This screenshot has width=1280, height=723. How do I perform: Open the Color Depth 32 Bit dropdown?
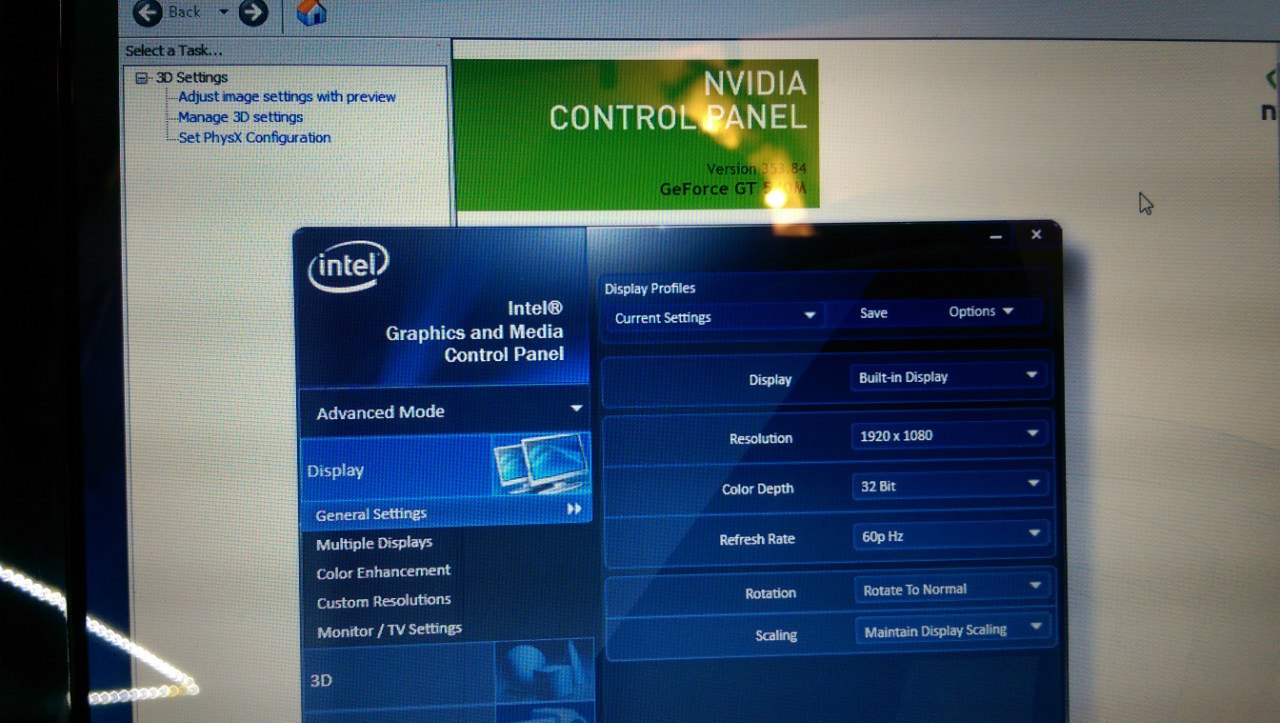(947, 485)
